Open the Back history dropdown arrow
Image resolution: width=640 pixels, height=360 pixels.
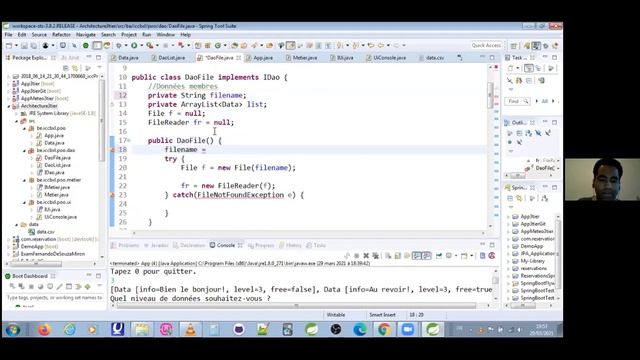[388, 46]
